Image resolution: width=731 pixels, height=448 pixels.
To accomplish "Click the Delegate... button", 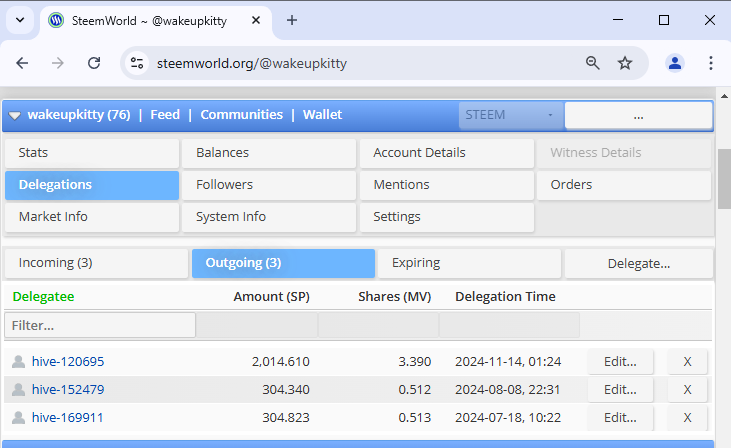I will (x=639, y=263).
